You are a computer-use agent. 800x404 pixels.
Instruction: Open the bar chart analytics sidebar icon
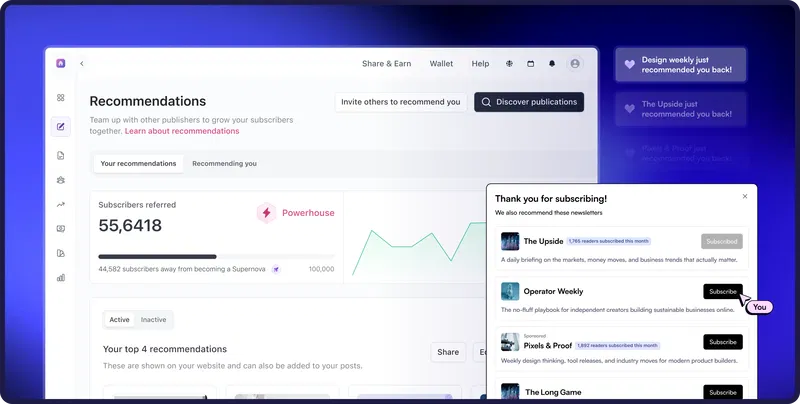pos(61,278)
